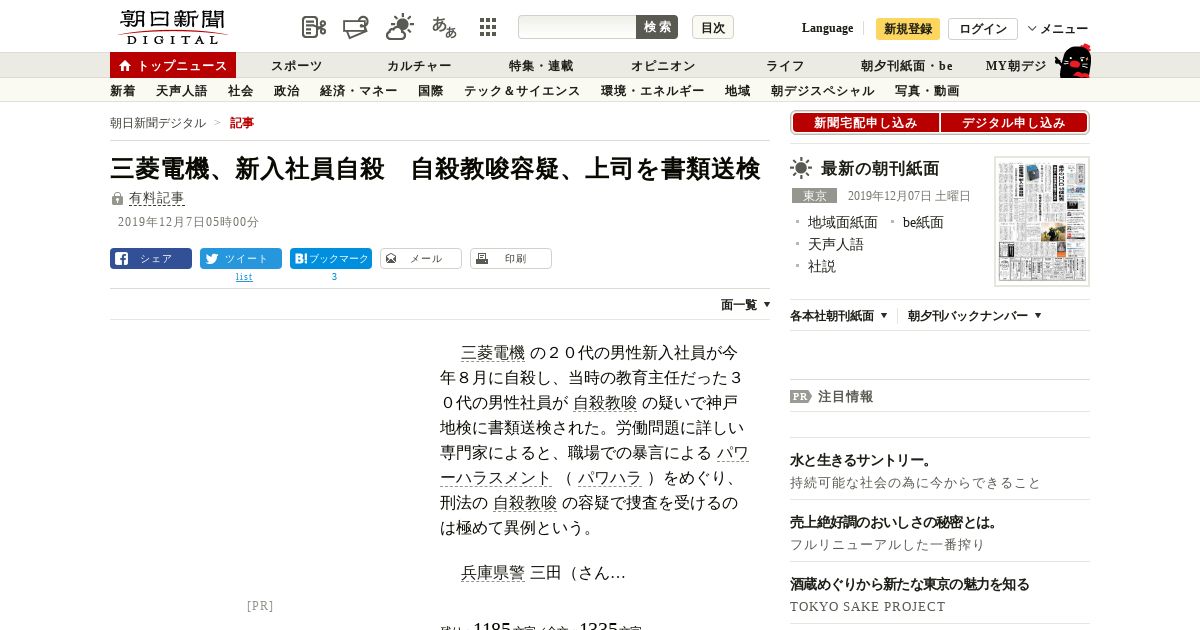Screen dimensions: 1200x630
Task: Expand 各本社朝刊紙面 dropdown
Action: pos(839,316)
